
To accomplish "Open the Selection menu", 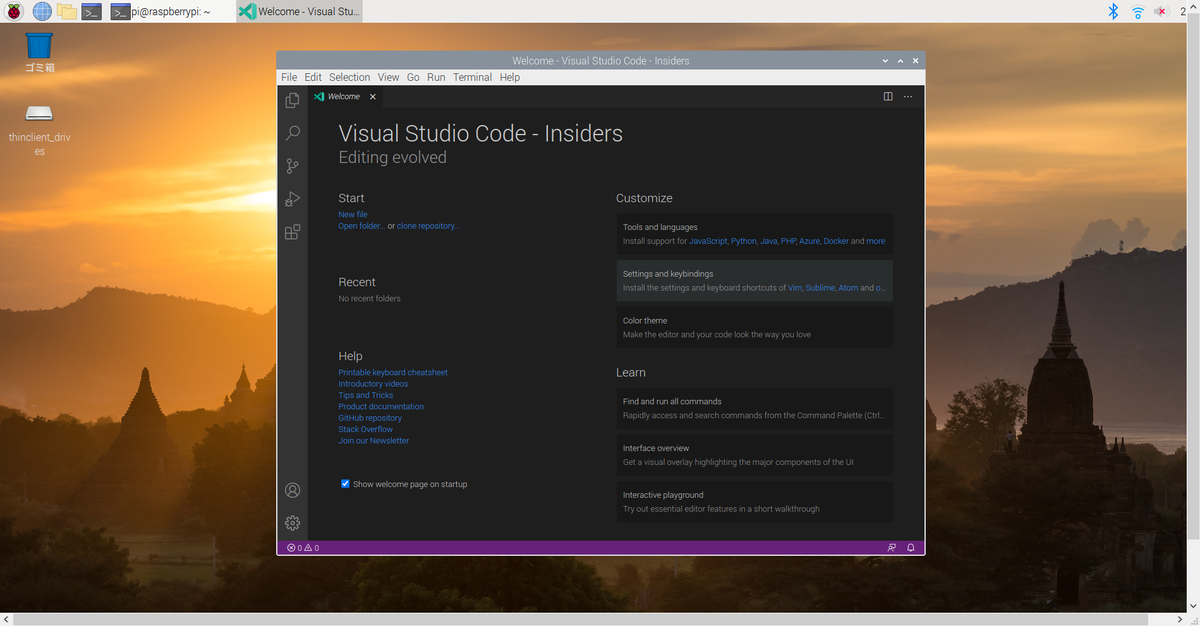I will 349,77.
